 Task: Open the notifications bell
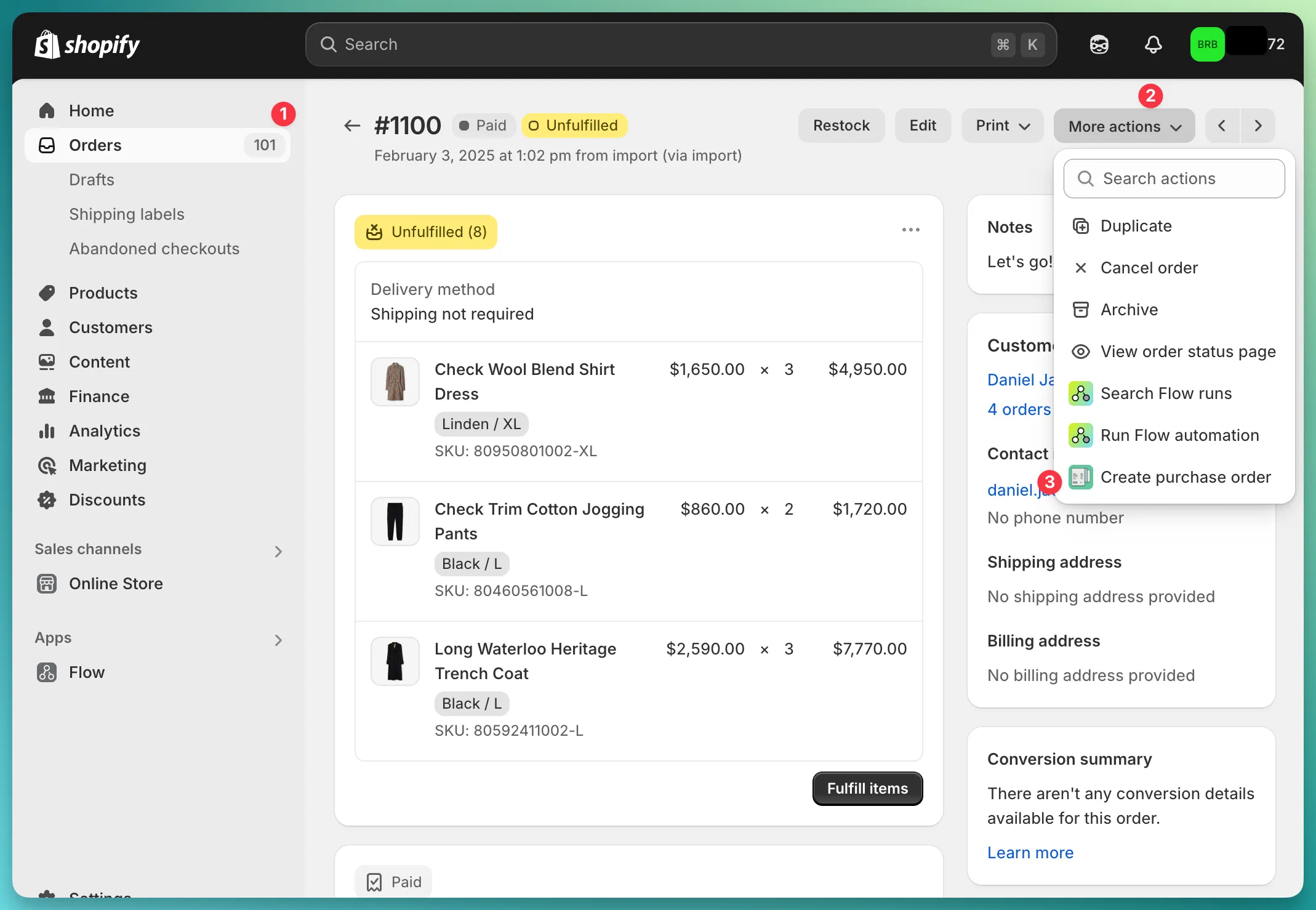point(1153,44)
